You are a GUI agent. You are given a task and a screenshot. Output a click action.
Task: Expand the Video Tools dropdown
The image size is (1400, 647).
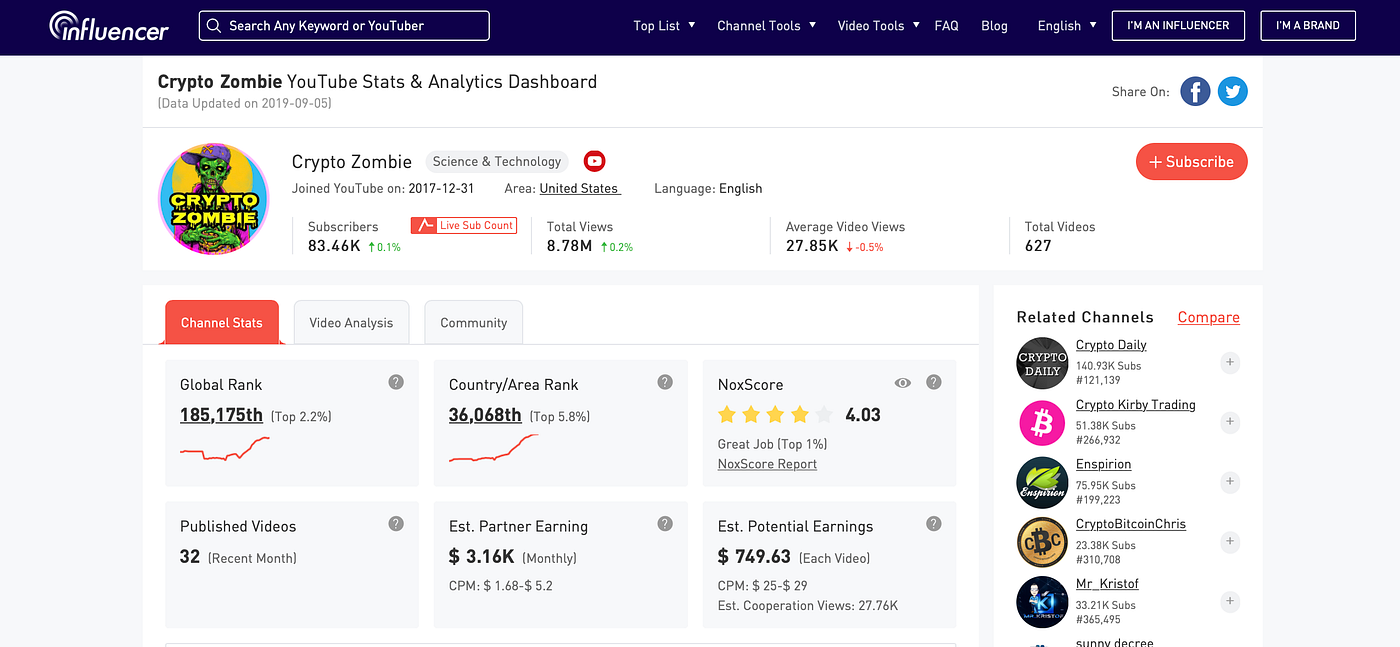click(x=879, y=26)
